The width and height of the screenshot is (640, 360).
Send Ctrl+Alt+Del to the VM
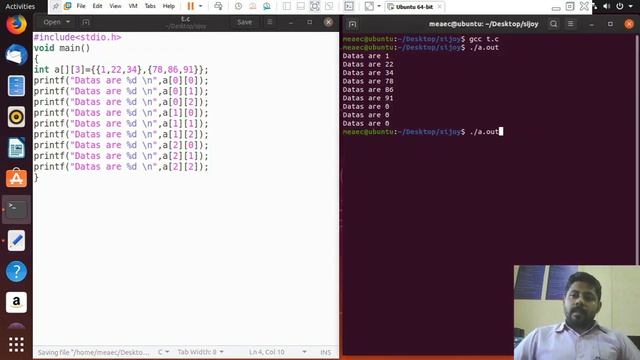coord(218,6)
